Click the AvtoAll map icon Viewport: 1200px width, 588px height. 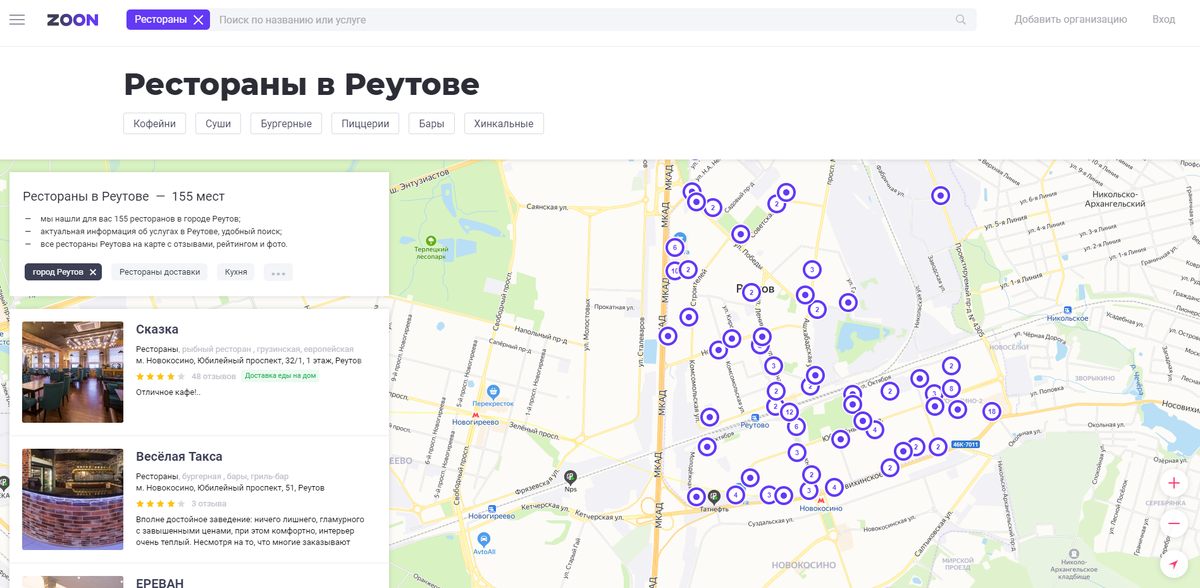(484, 540)
